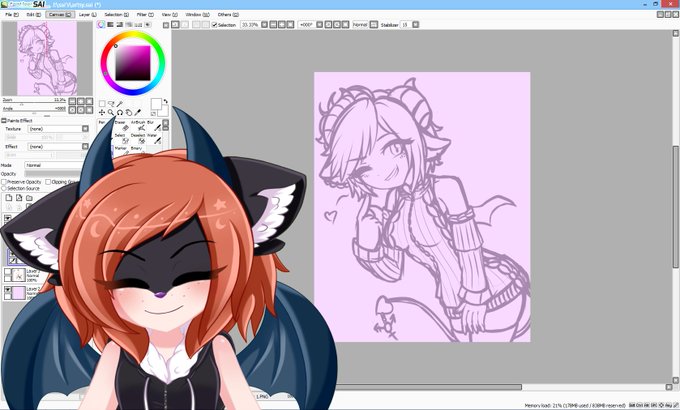Zoom in using navigator plus button
This screenshot has width=680, height=410.
[81, 101]
